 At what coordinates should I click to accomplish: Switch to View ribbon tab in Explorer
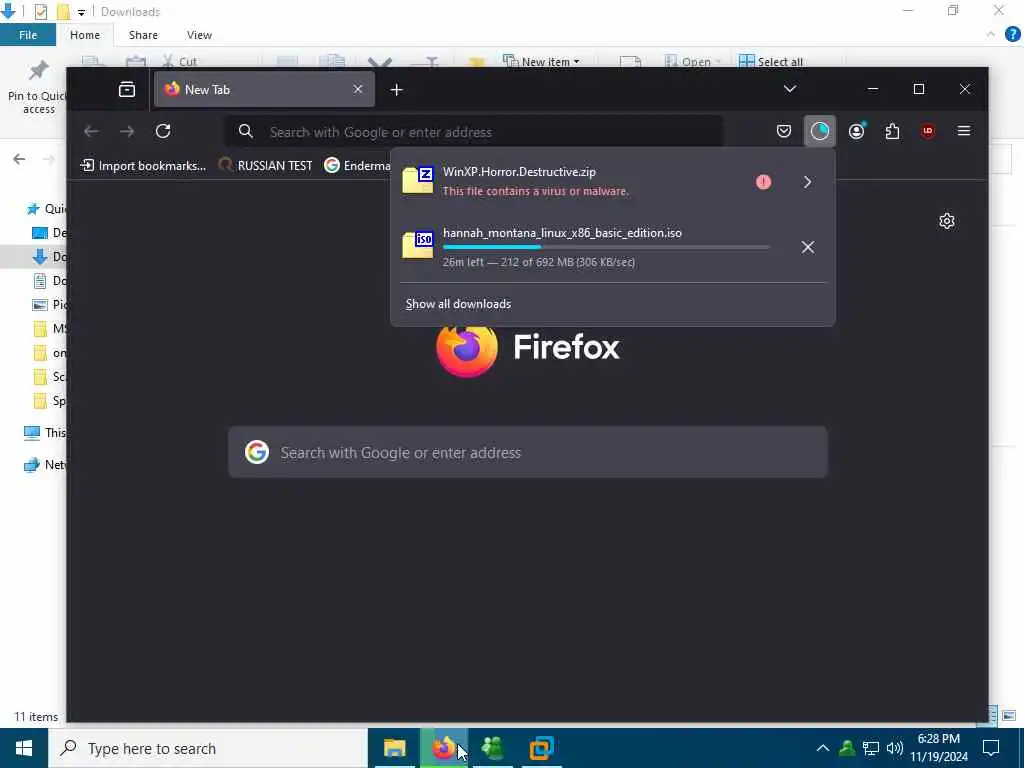coord(199,35)
